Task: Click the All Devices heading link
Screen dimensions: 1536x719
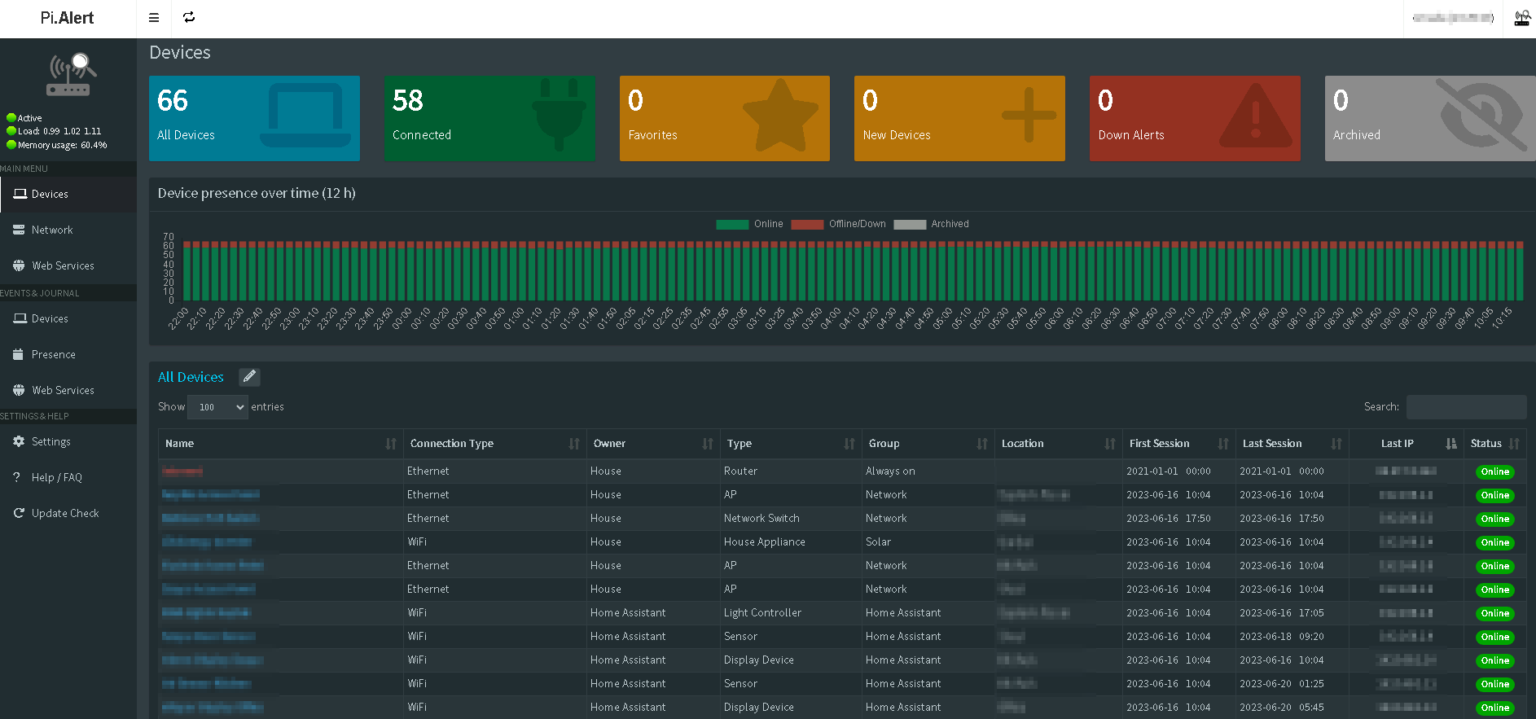Action: pyautogui.click(x=191, y=377)
